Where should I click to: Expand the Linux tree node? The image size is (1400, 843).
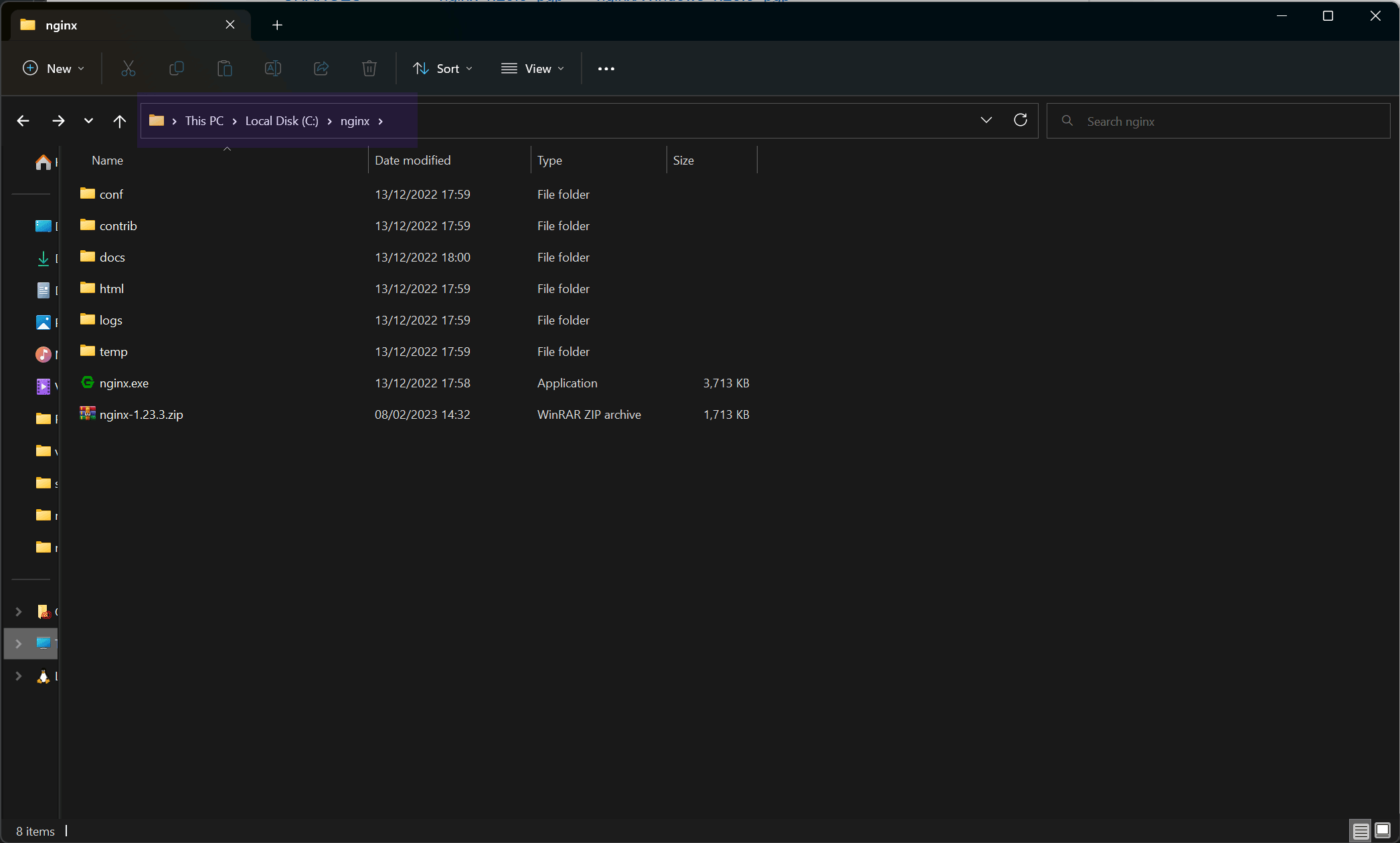[19, 676]
